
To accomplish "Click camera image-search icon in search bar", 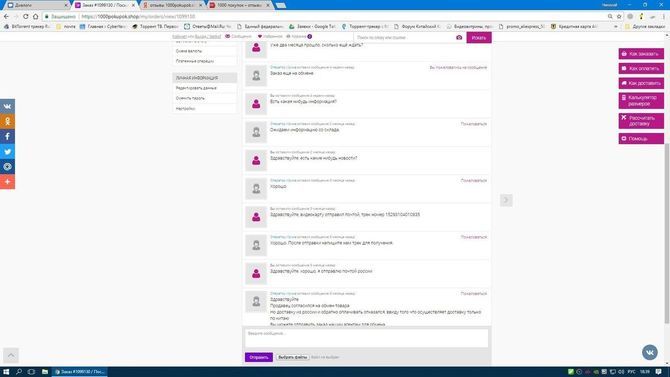I will pyautogui.click(x=459, y=38).
